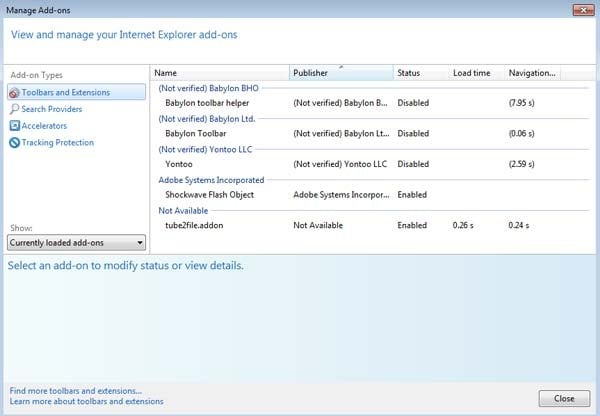
Task: Click Adobe Systems Incorpor... publisher cell
Action: click(x=341, y=195)
